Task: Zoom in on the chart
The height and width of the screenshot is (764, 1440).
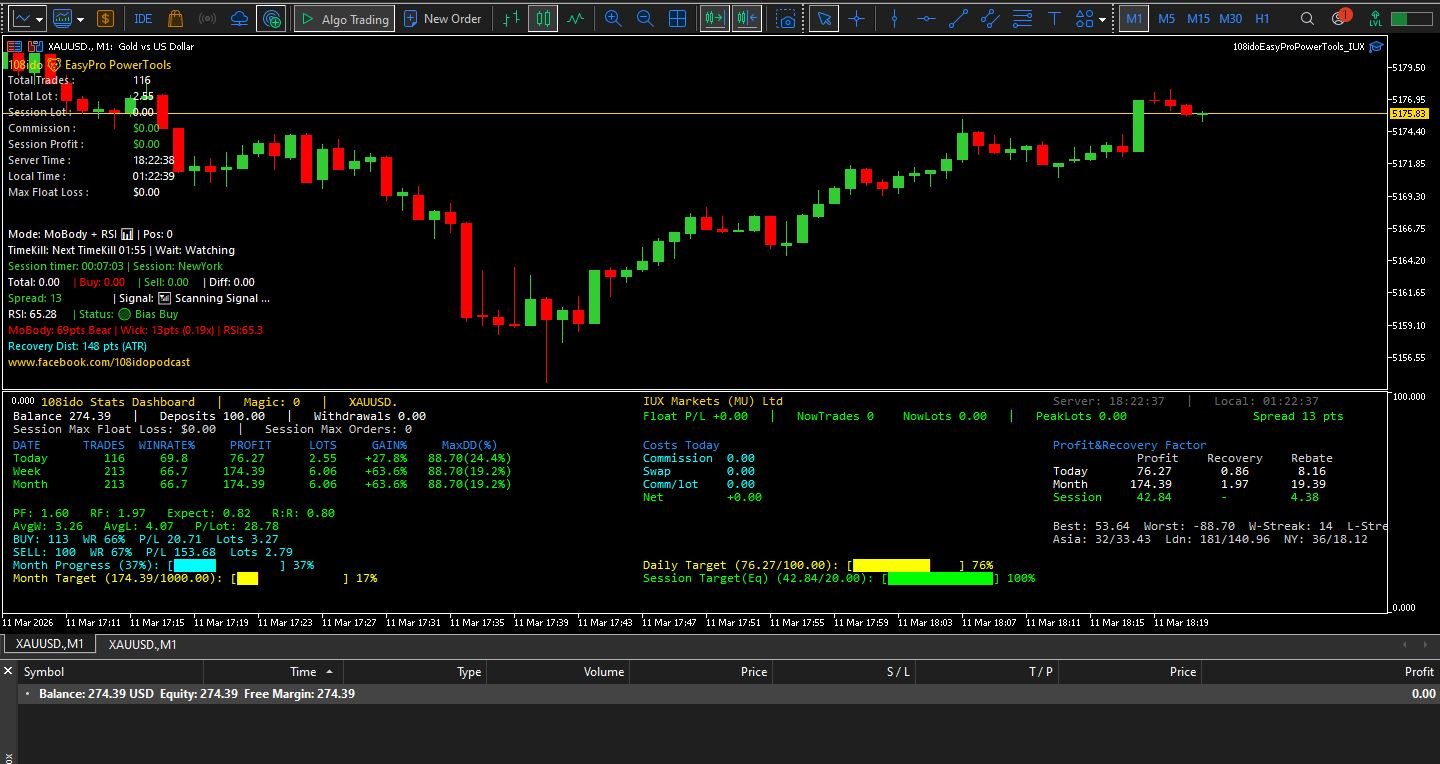Action: pos(613,18)
